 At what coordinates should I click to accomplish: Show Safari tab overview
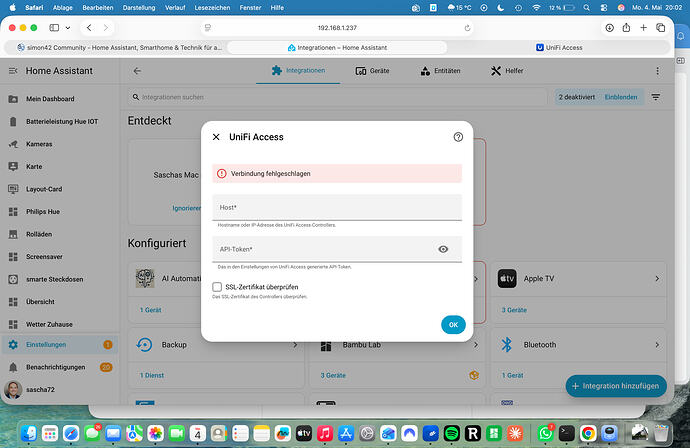(661, 28)
